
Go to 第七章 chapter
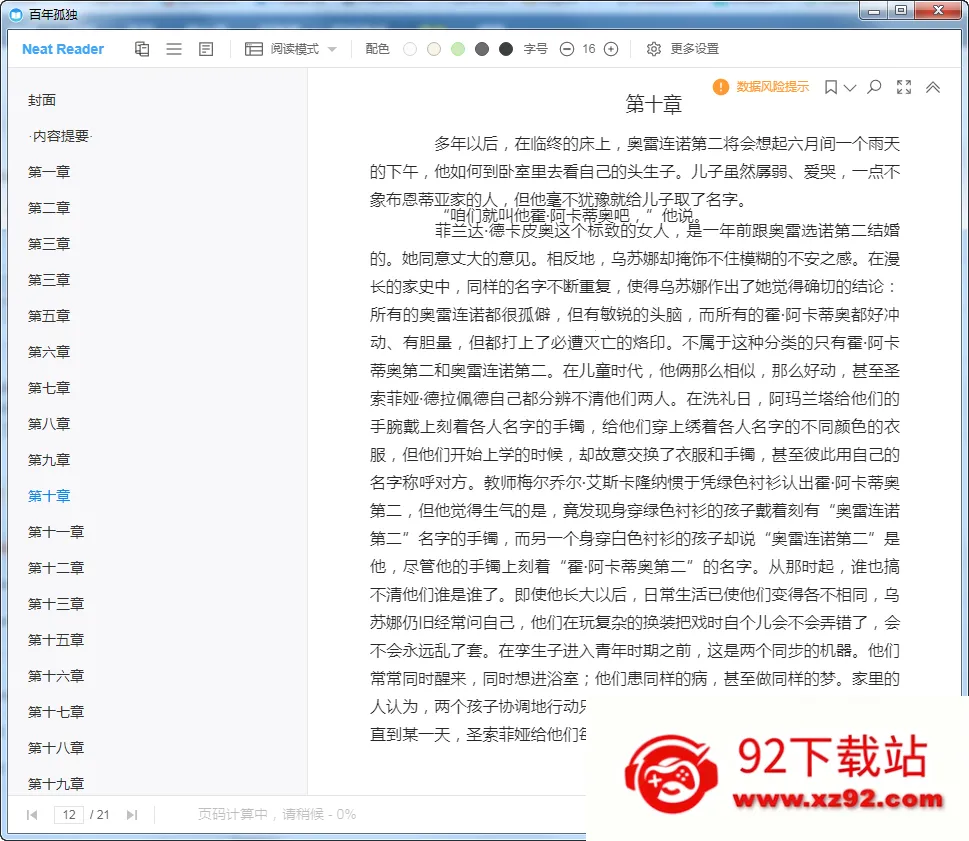(49, 387)
